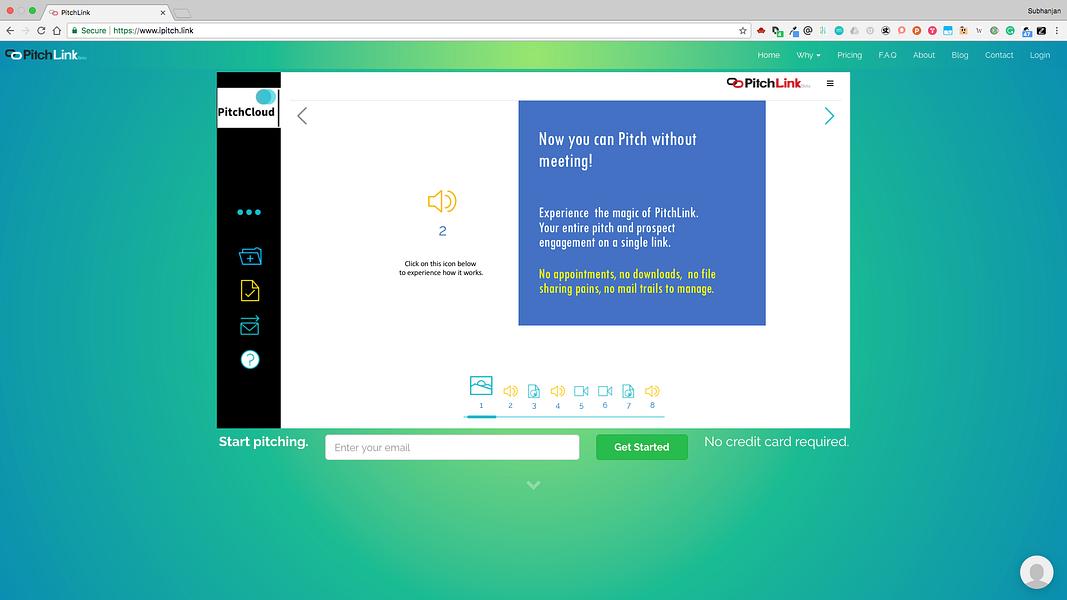Select audio item 8 in slide strip
The height and width of the screenshot is (600, 1067).
click(652, 391)
